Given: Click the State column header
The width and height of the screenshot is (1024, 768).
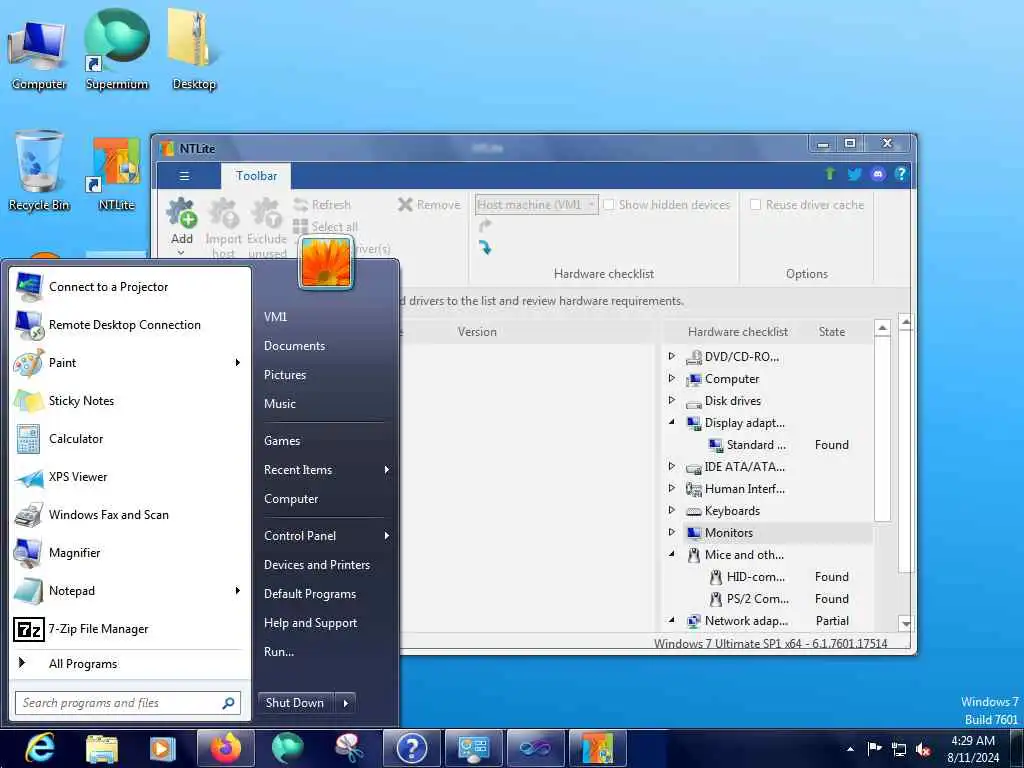Looking at the screenshot, I should click(831, 332).
